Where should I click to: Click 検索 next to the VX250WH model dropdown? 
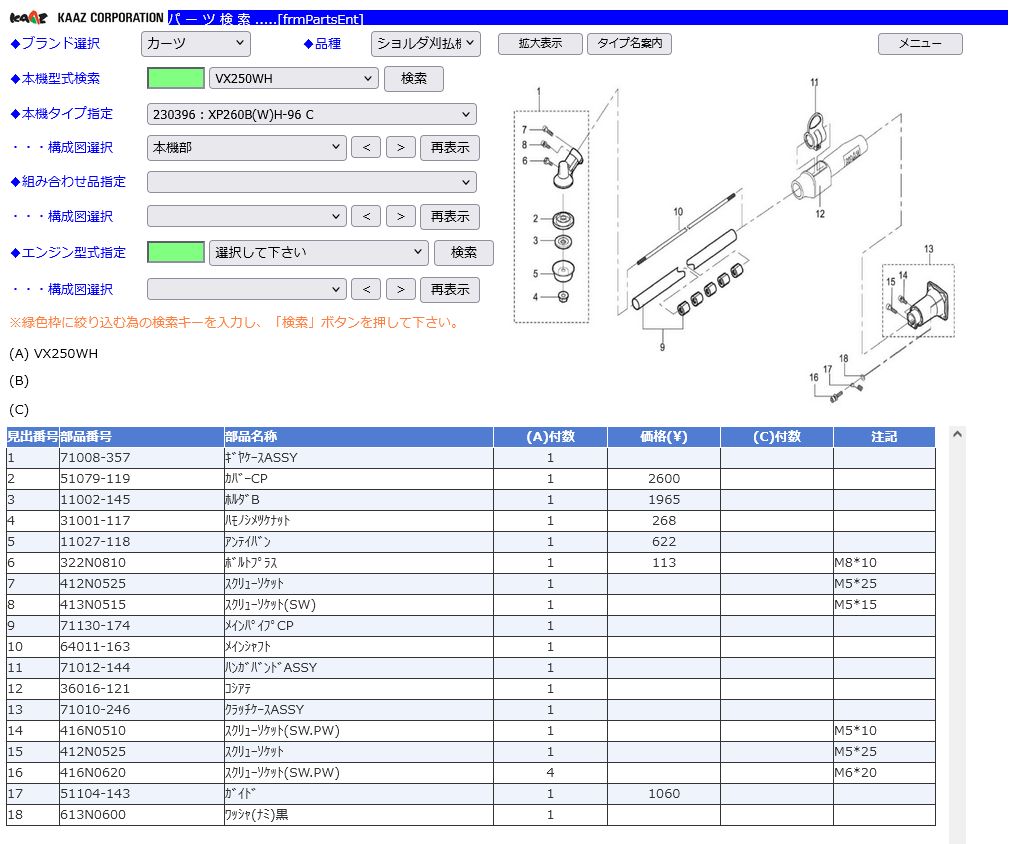[414, 79]
